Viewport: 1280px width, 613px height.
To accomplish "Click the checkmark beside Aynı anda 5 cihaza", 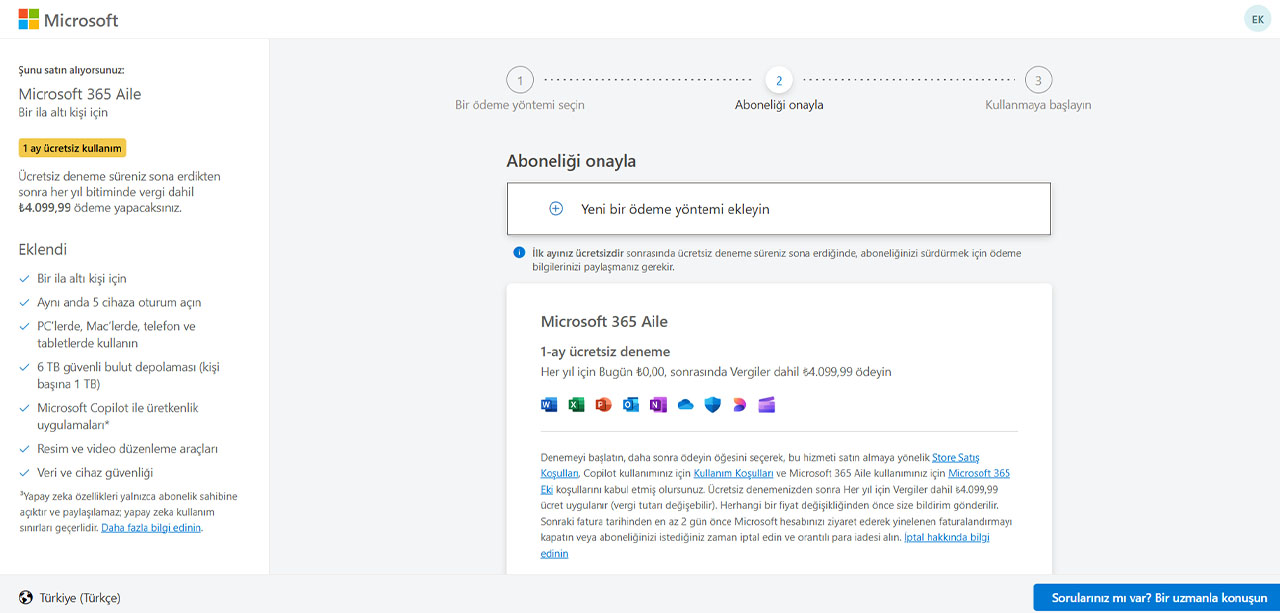I will pos(24,303).
